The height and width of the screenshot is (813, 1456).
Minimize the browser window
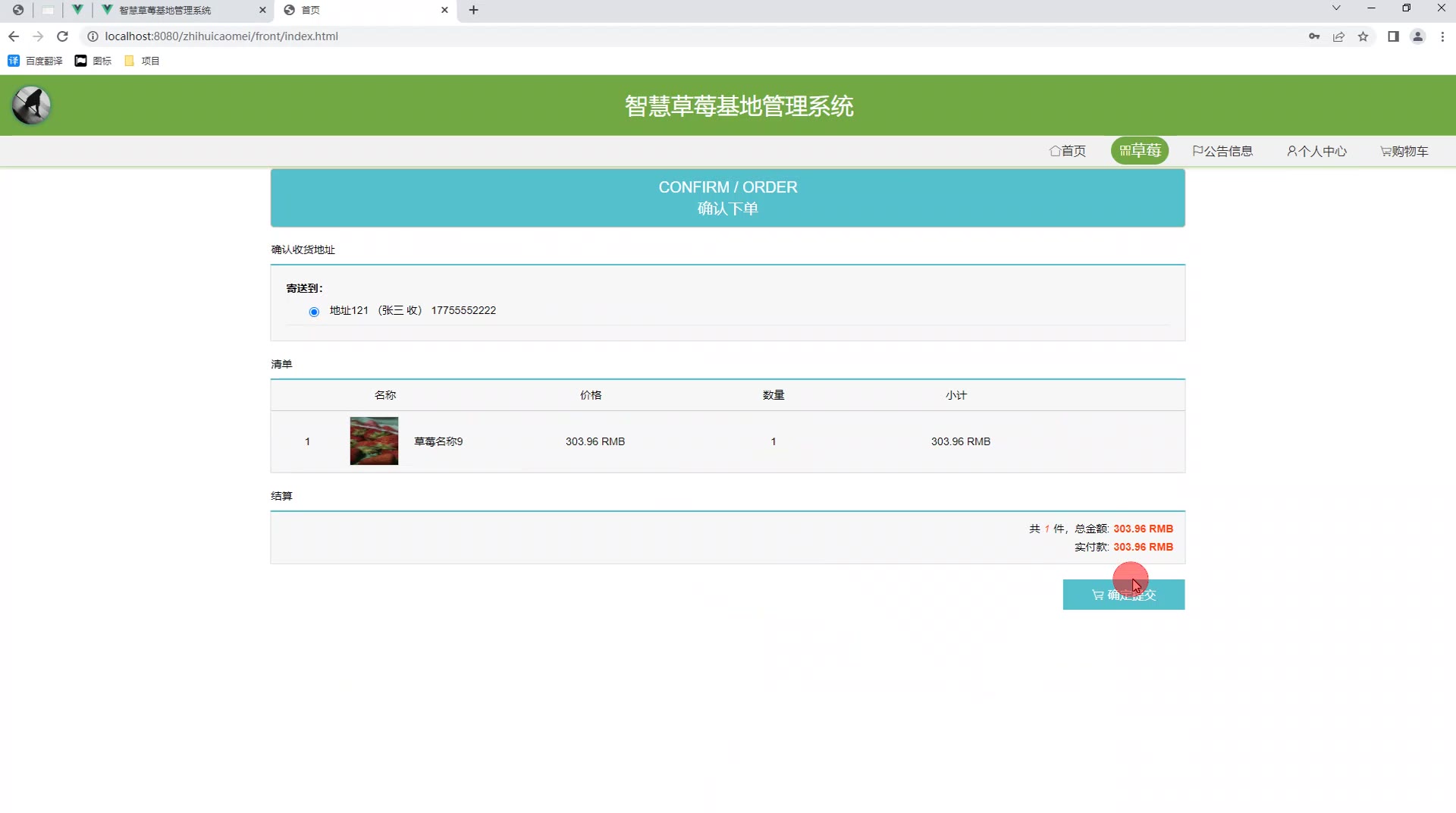[x=1371, y=8]
